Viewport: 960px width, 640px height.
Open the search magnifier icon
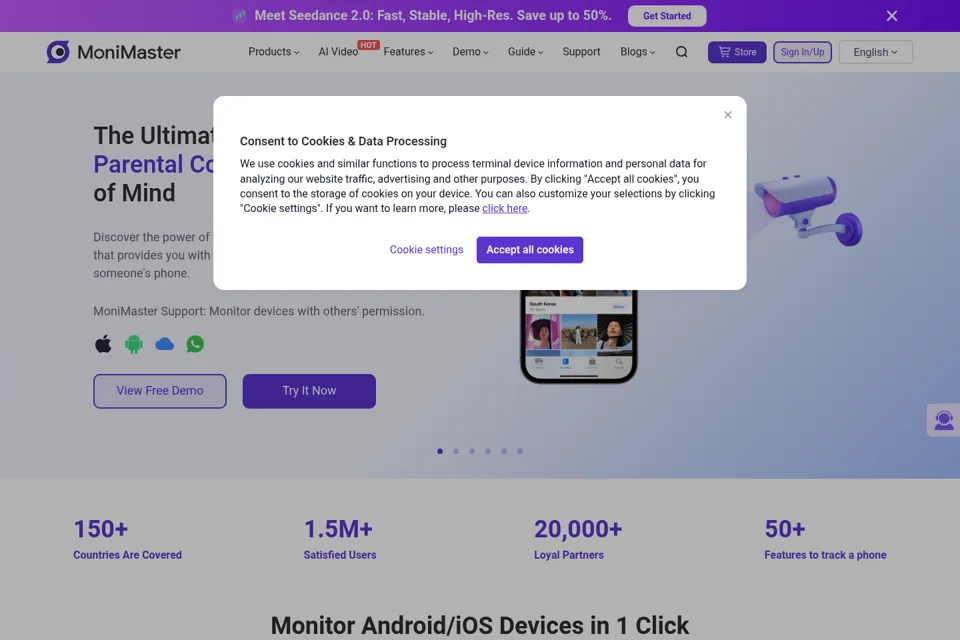[x=681, y=52]
